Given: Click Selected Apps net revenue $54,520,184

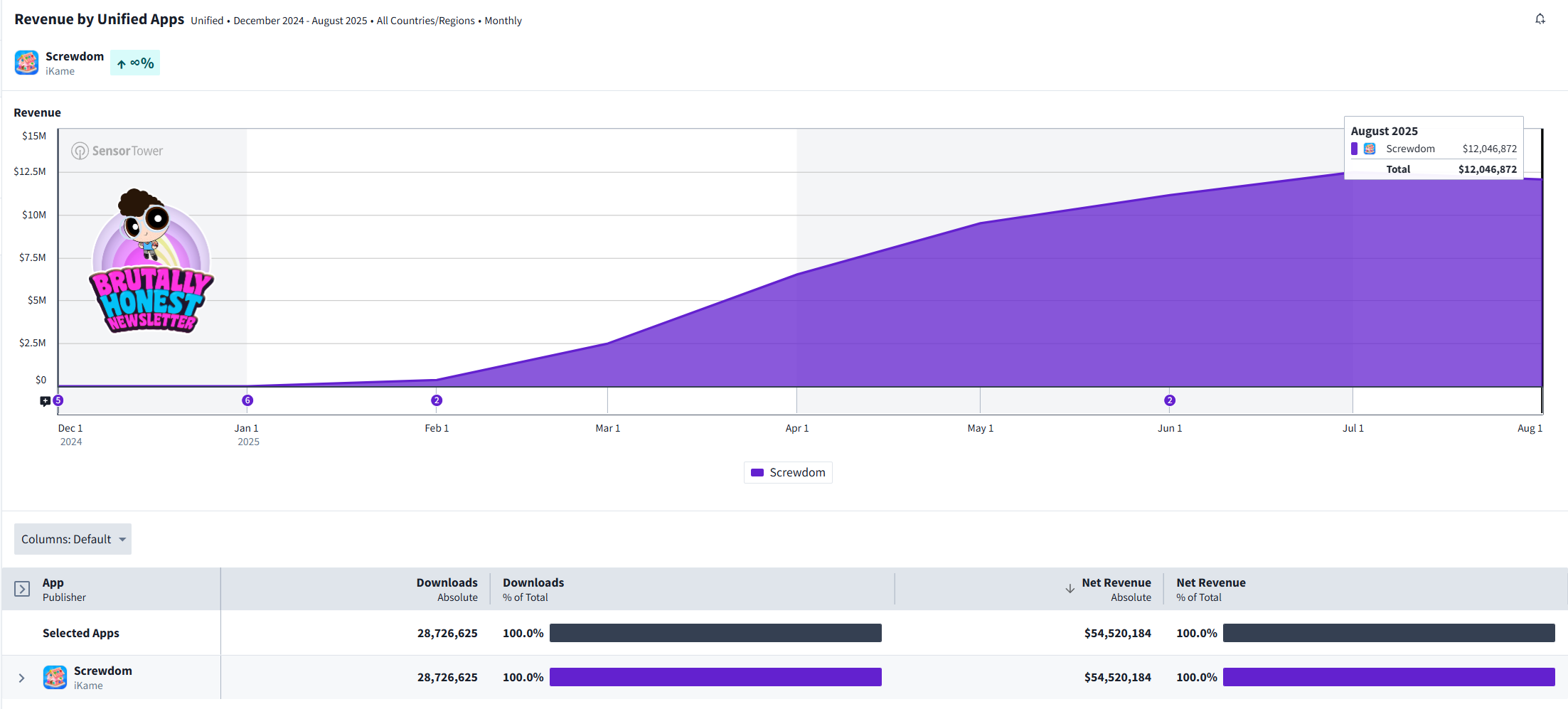Looking at the screenshot, I should 1117,633.
